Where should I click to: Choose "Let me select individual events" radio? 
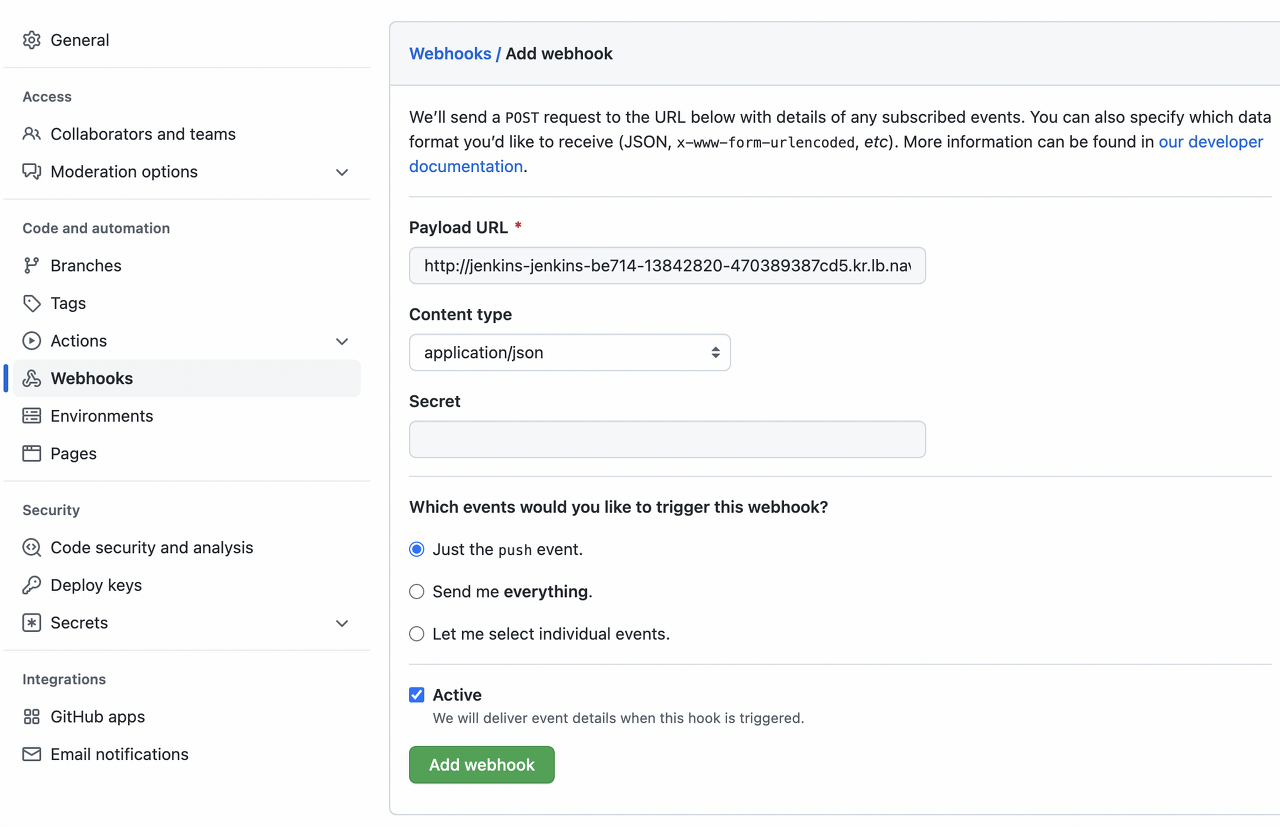point(417,634)
